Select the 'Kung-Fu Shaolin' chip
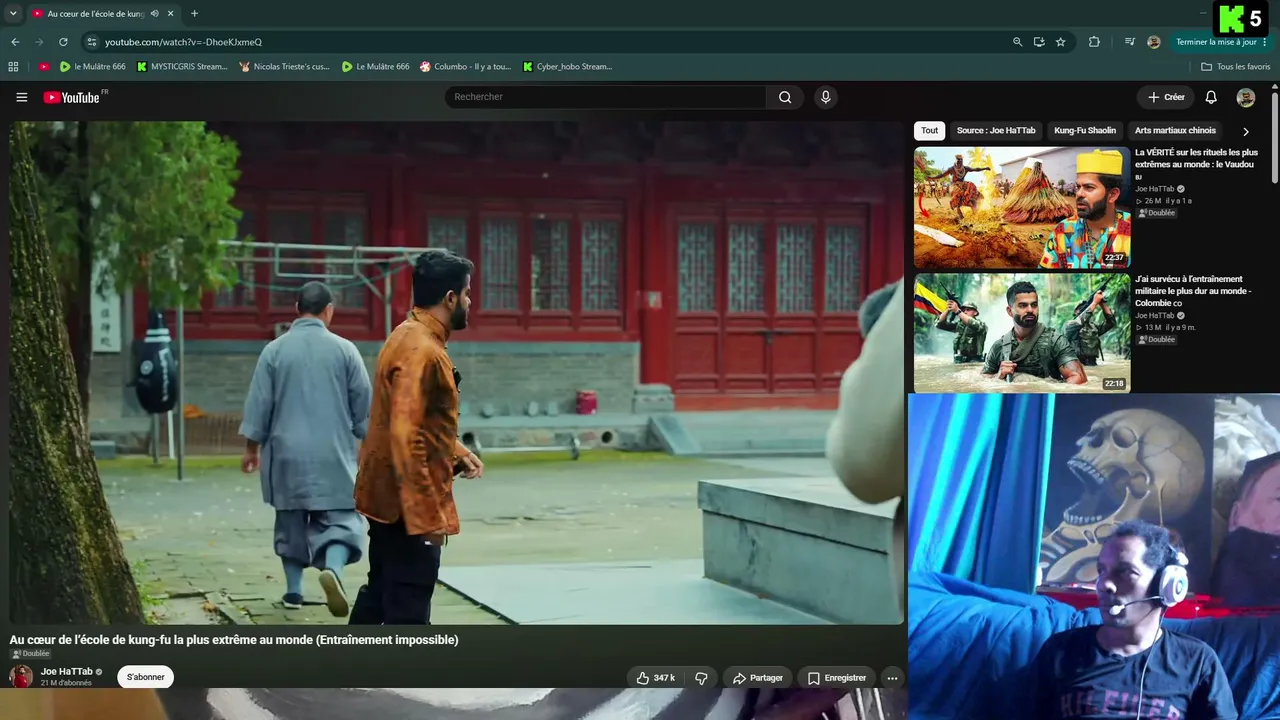 point(1085,131)
